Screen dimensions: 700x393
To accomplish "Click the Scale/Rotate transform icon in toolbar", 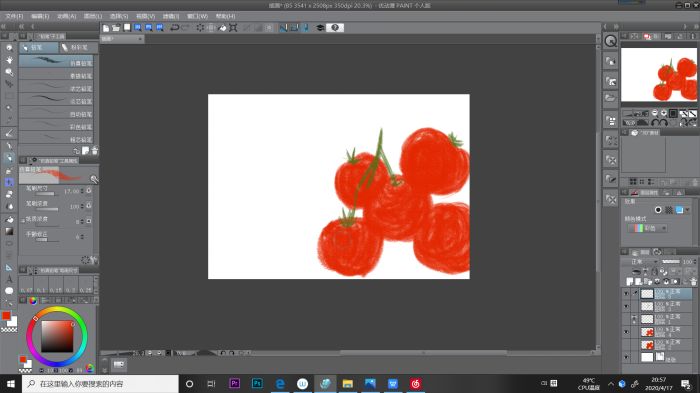I will [233, 28].
